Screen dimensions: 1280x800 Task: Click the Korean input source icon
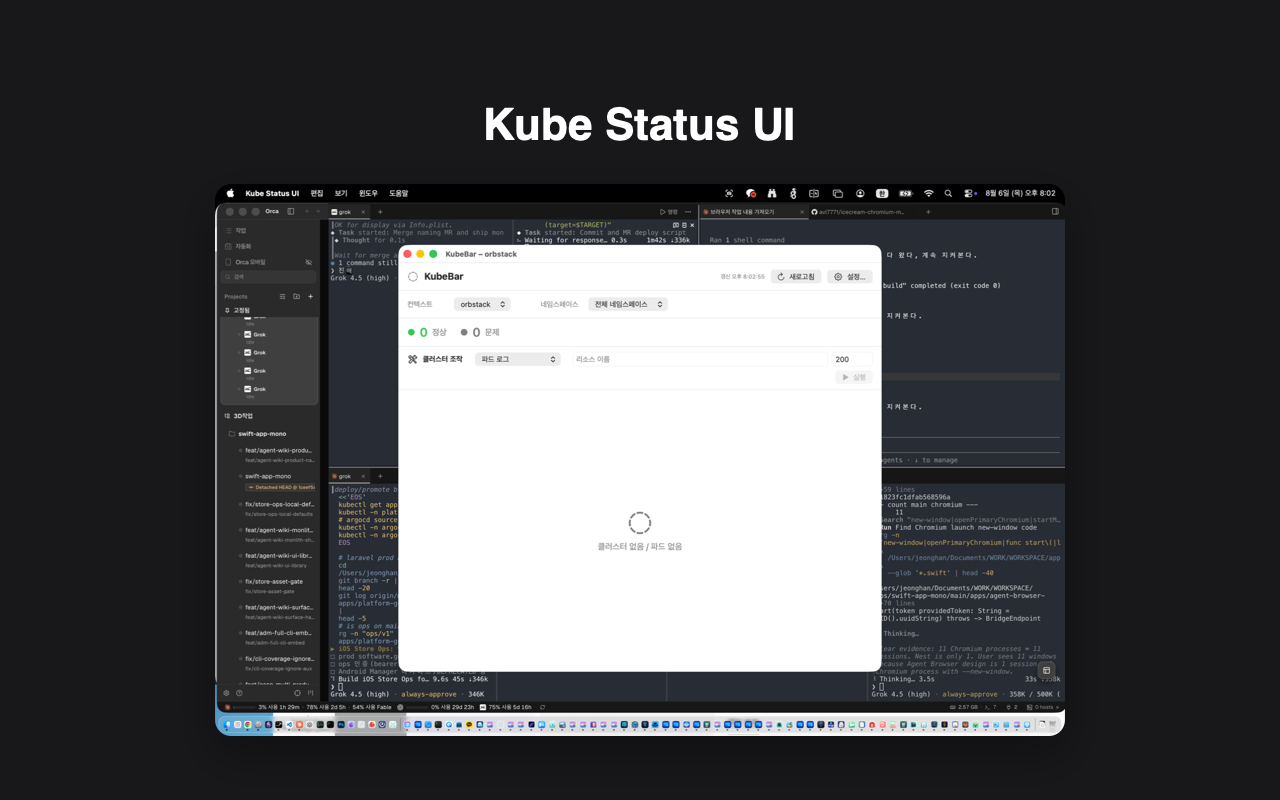(x=882, y=193)
